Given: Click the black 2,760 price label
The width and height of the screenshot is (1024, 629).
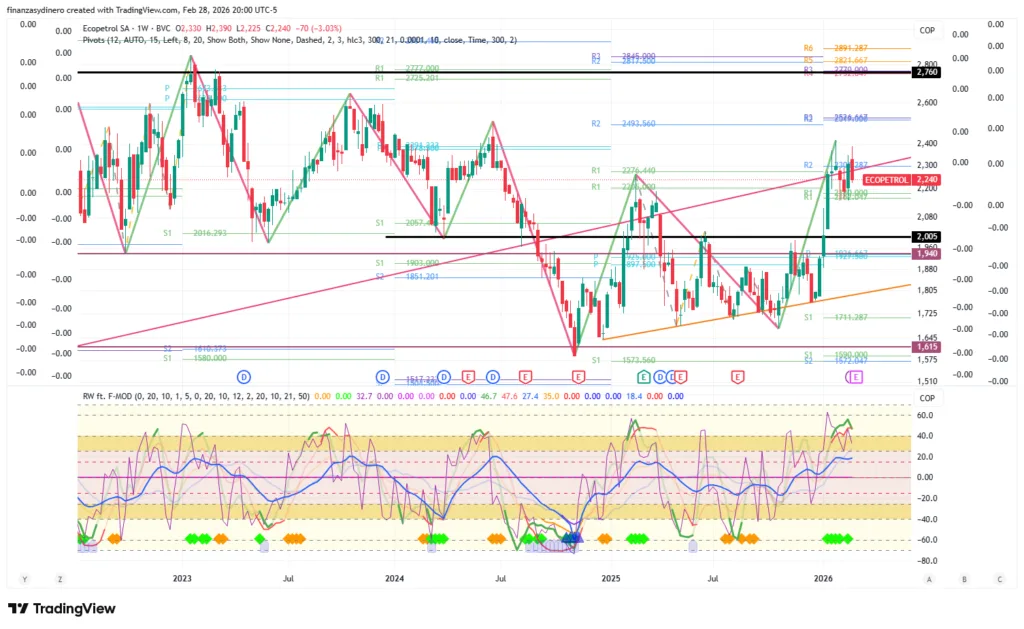Looking at the screenshot, I should (x=925, y=73).
